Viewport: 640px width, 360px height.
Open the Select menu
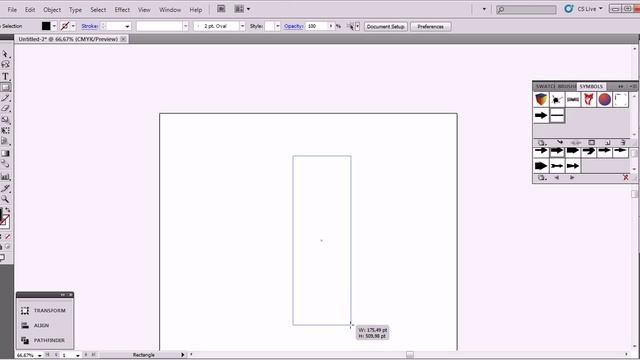pyautogui.click(x=98, y=9)
